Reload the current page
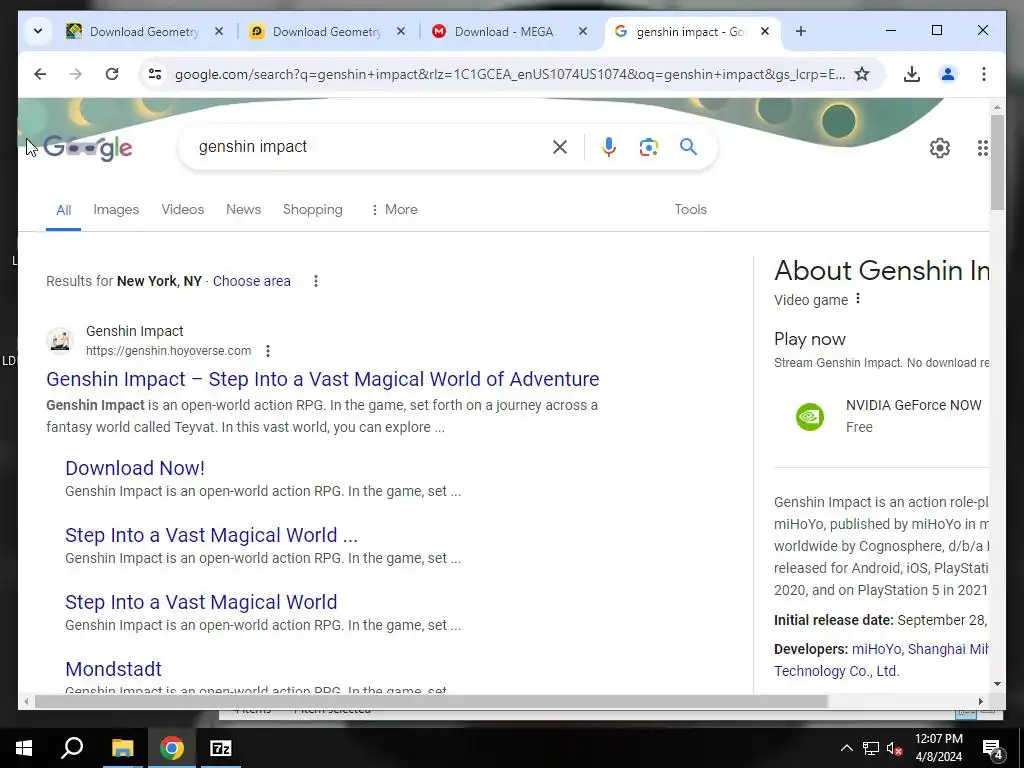Image resolution: width=1024 pixels, height=768 pixels. pyautogui.click(x=112, y=74)
